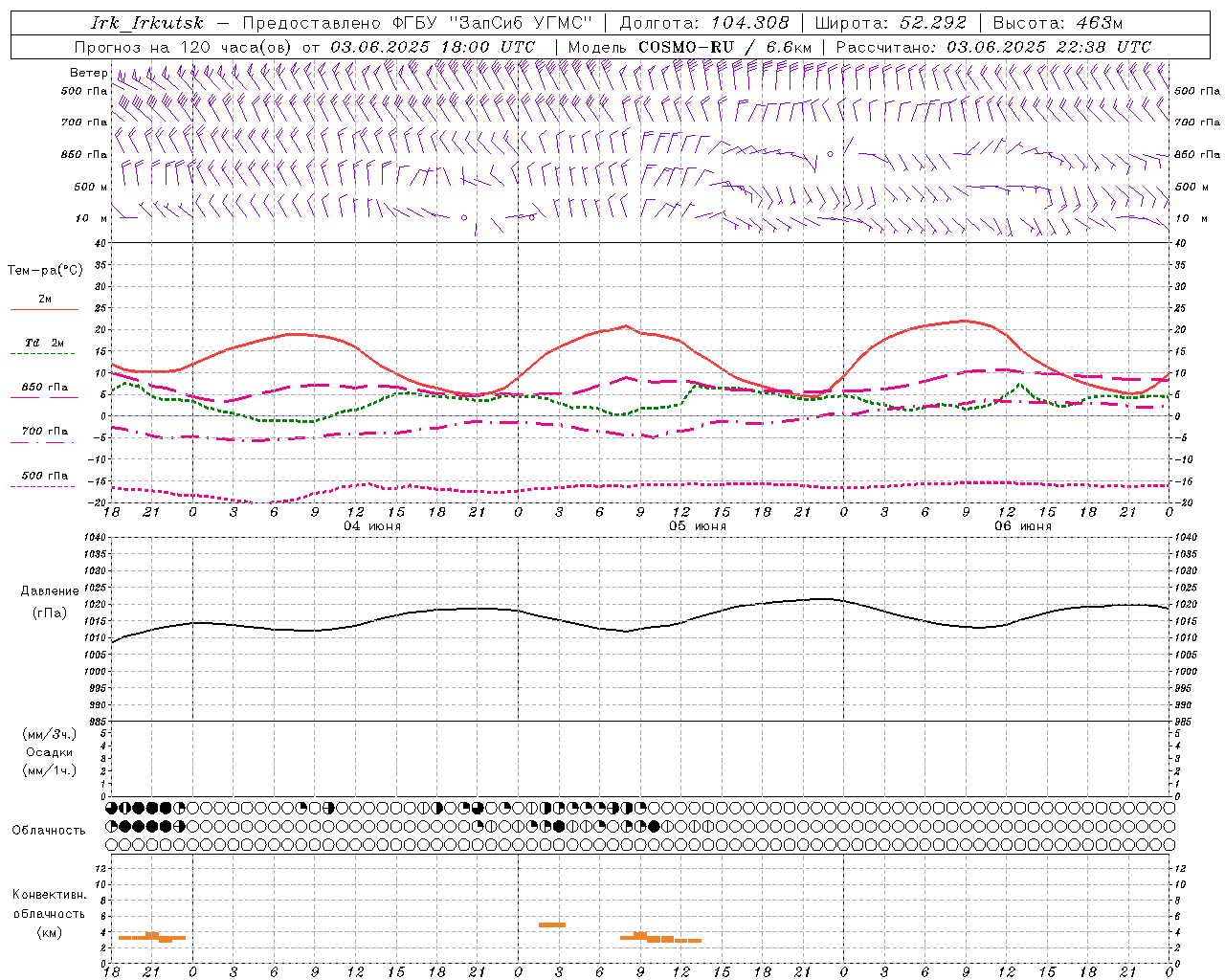The image size is (1225, 980).
Task: Click the Модель COSMO-RU / 6.6км label
Action: [689, 47]
